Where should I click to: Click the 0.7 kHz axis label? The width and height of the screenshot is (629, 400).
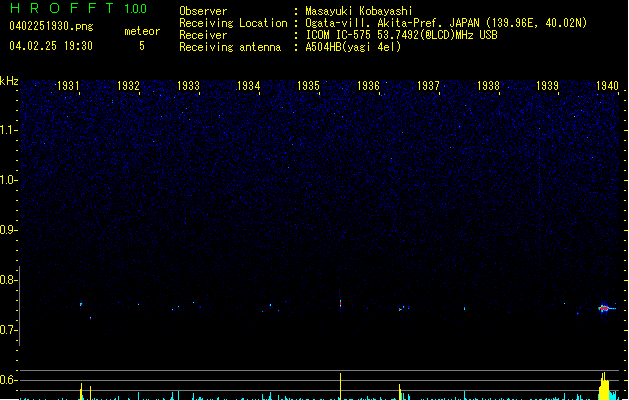tap(8, 330)
